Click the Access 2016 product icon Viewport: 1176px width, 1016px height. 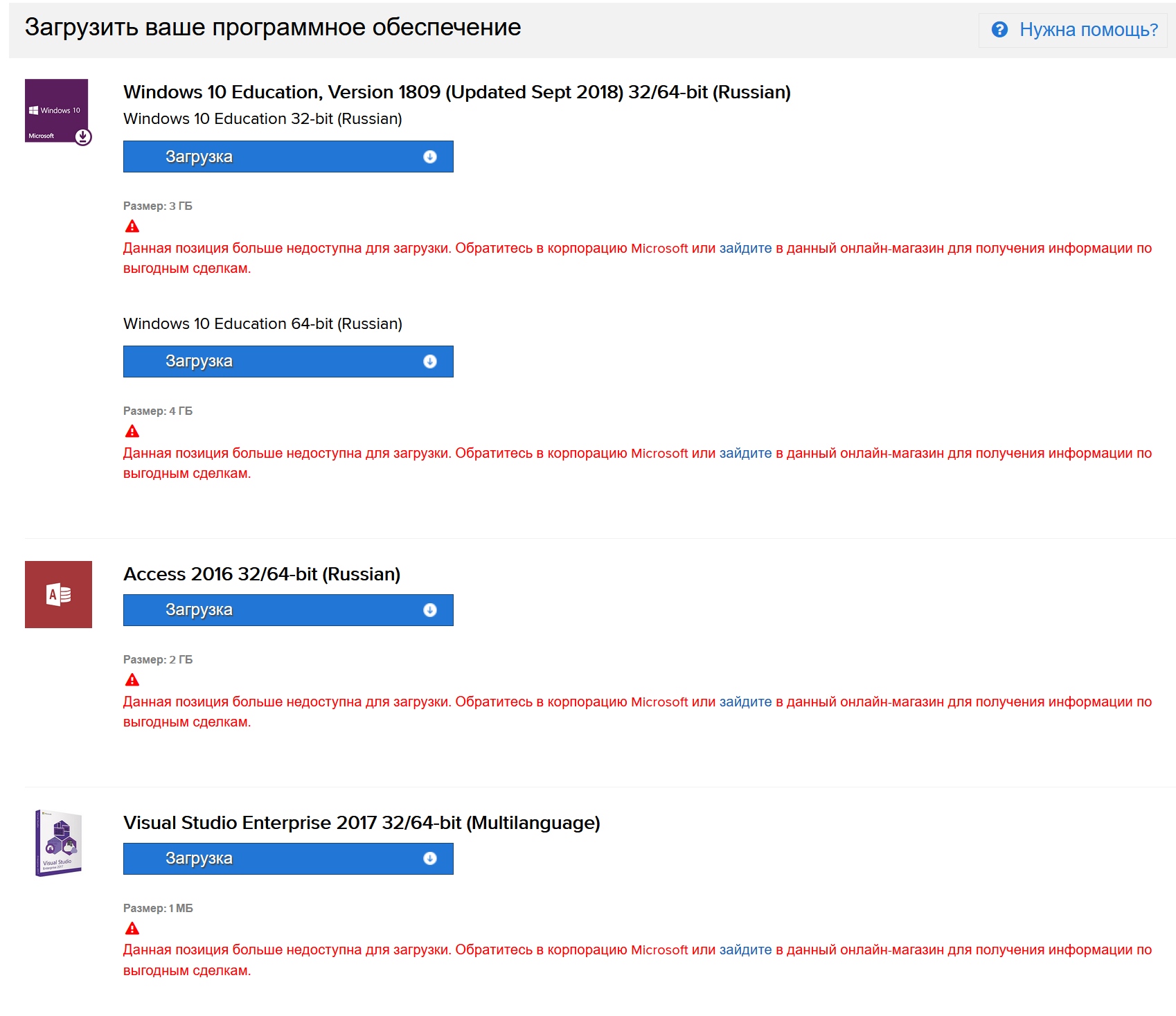tap(58, 594)
